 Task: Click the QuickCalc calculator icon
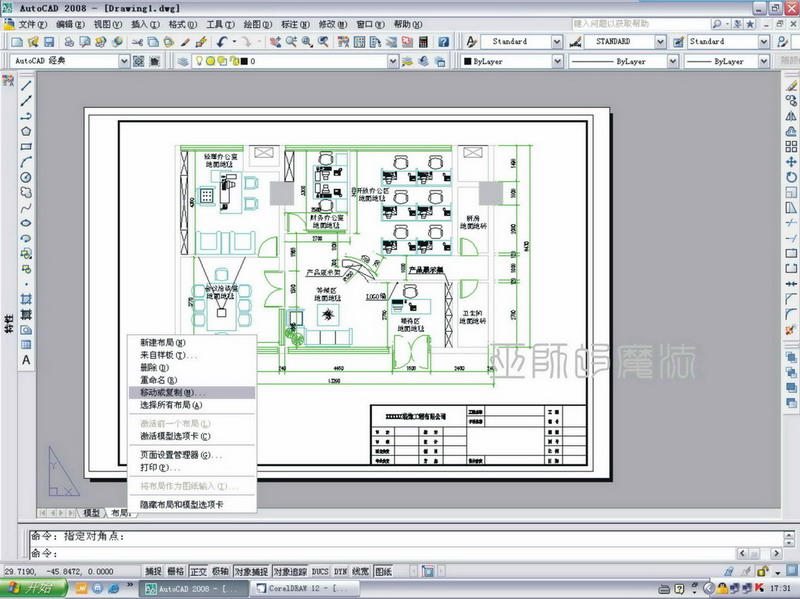point(423,42)
